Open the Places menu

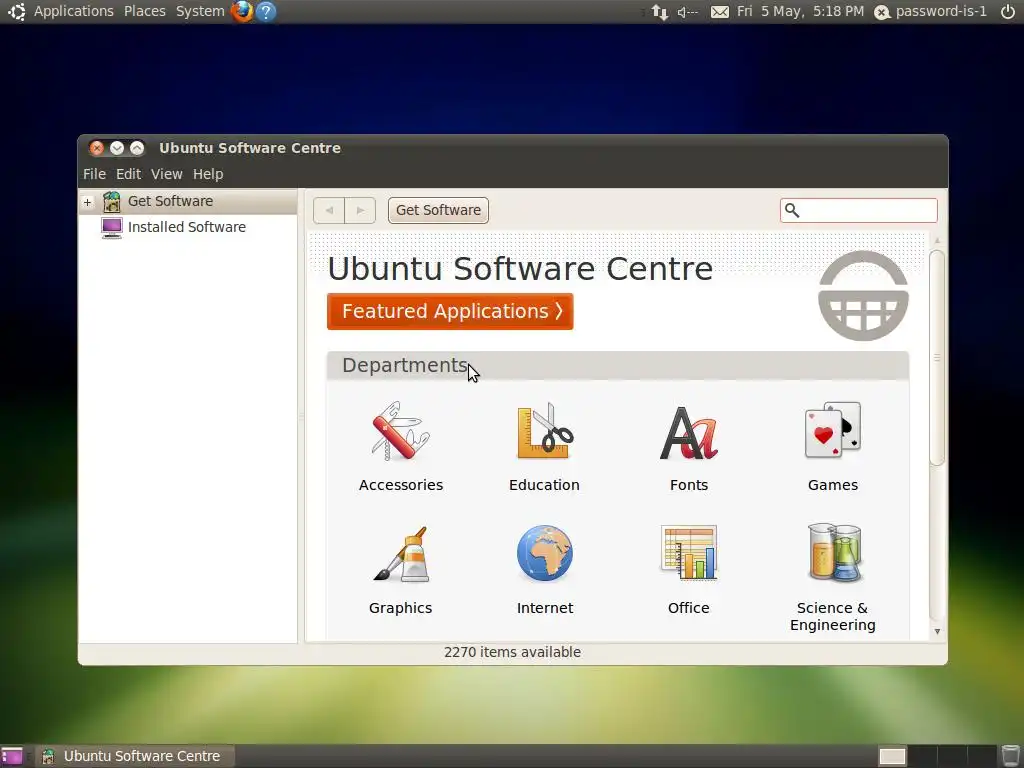click(145, 11)
